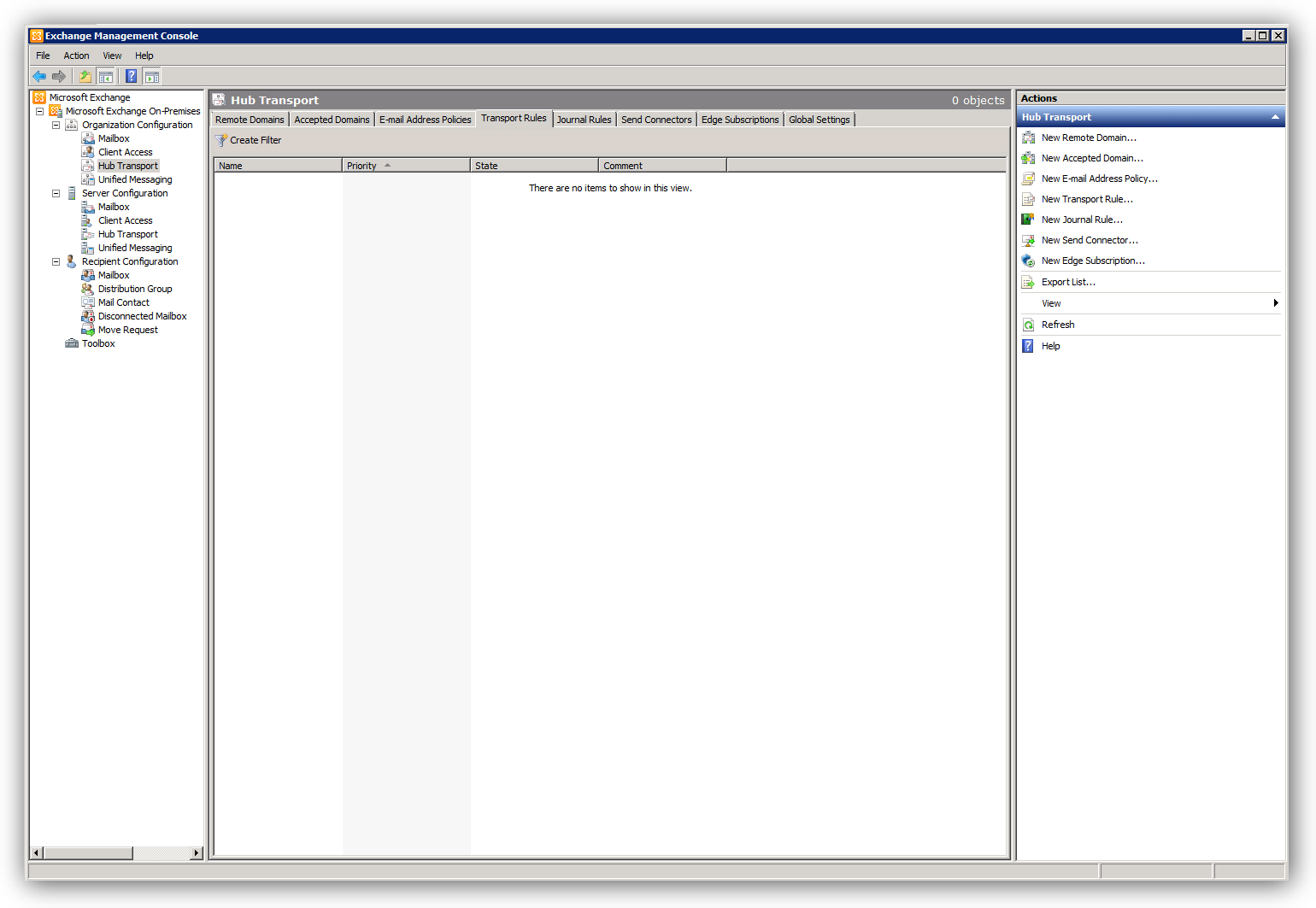The width and height of the screenshot is (1316, 908).
Task: Click the Server Configuration tree icon
Action: tap(72, 193)
